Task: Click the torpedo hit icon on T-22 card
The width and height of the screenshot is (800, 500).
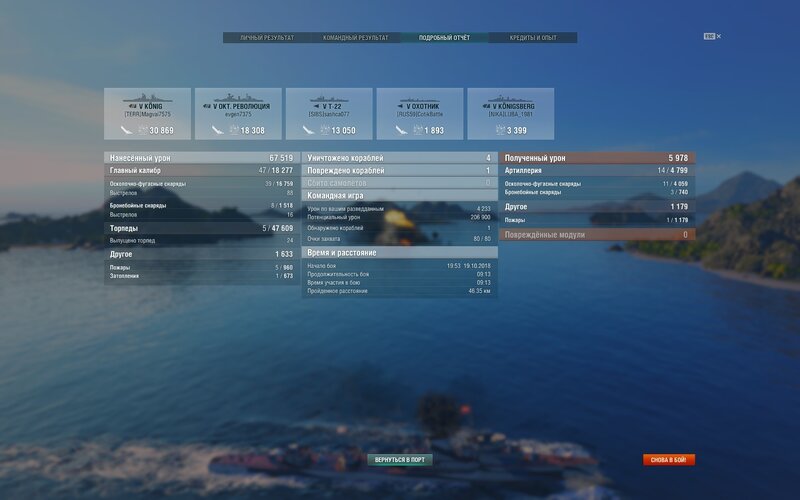Action: tap(308, 130)
